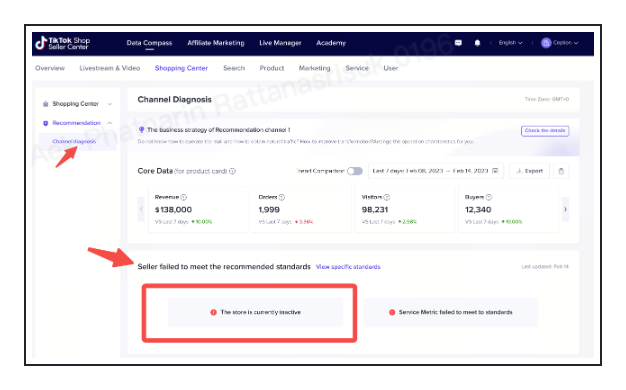Open the Last 7 days date picker
626x390 pixels.
click(436, 171)
